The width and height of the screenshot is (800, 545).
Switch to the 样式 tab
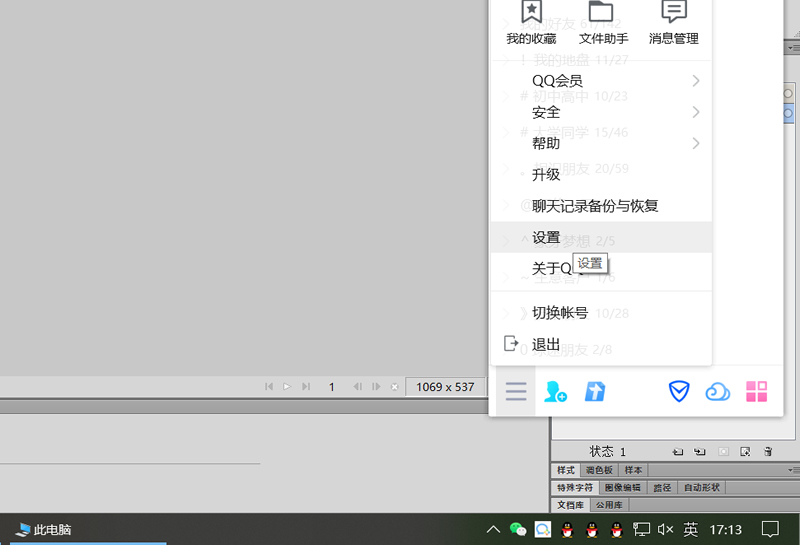[566, 470]
